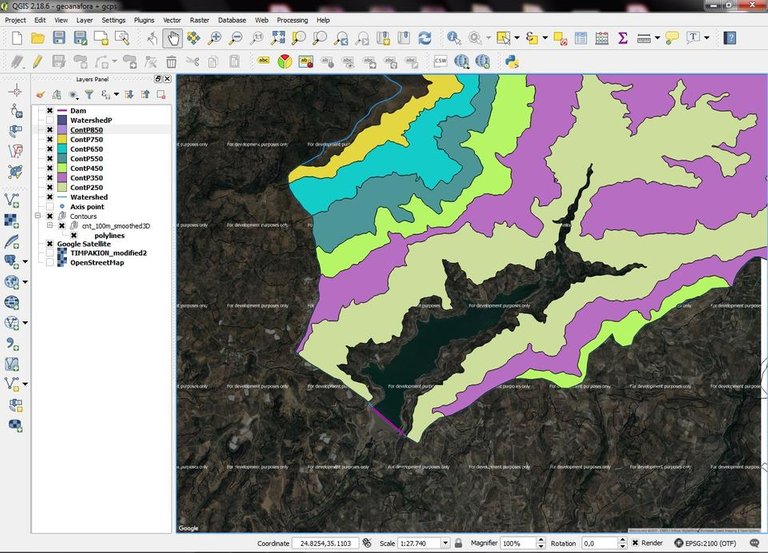
Task: Click the Zoom In magnifier tool
Action: (214, 38)
